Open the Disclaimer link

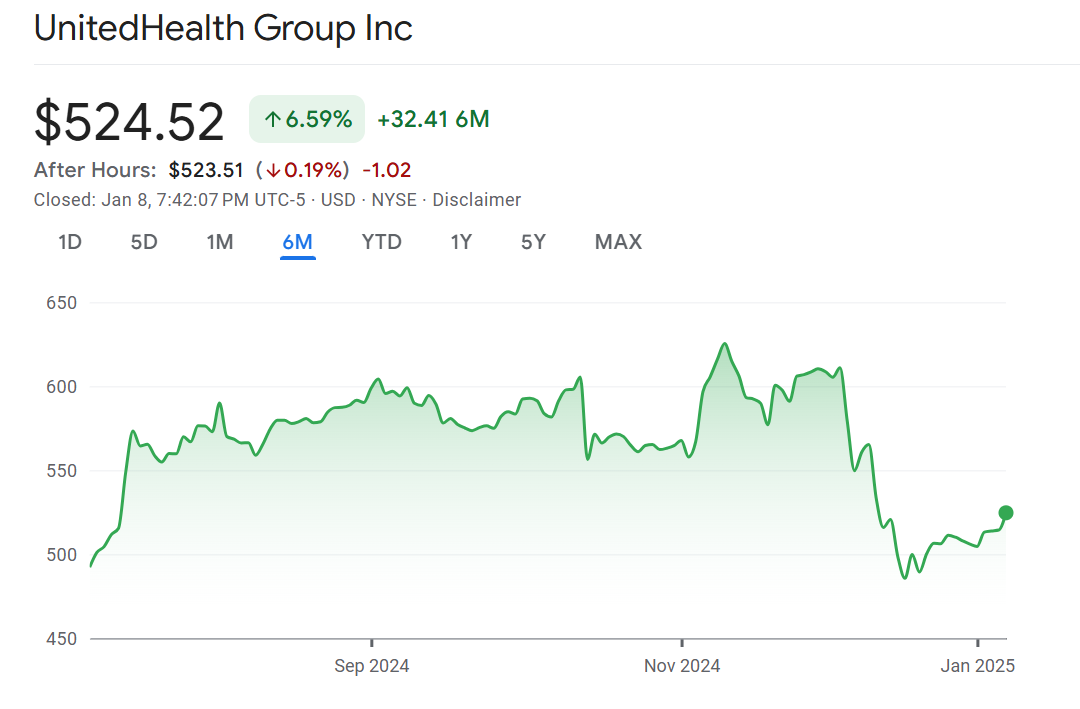tap(476, 200)
